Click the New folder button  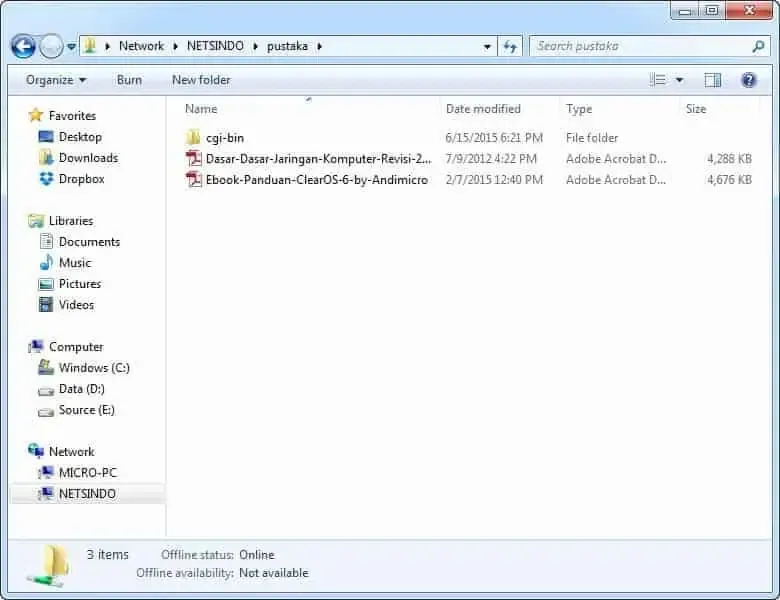201,80
